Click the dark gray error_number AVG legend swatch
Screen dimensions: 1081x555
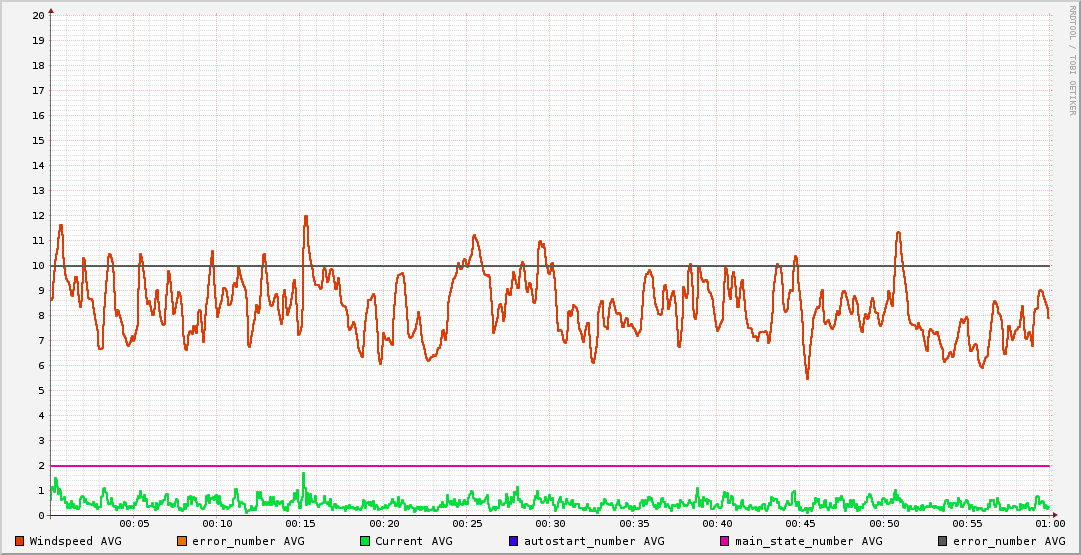(x=943, y=541)
